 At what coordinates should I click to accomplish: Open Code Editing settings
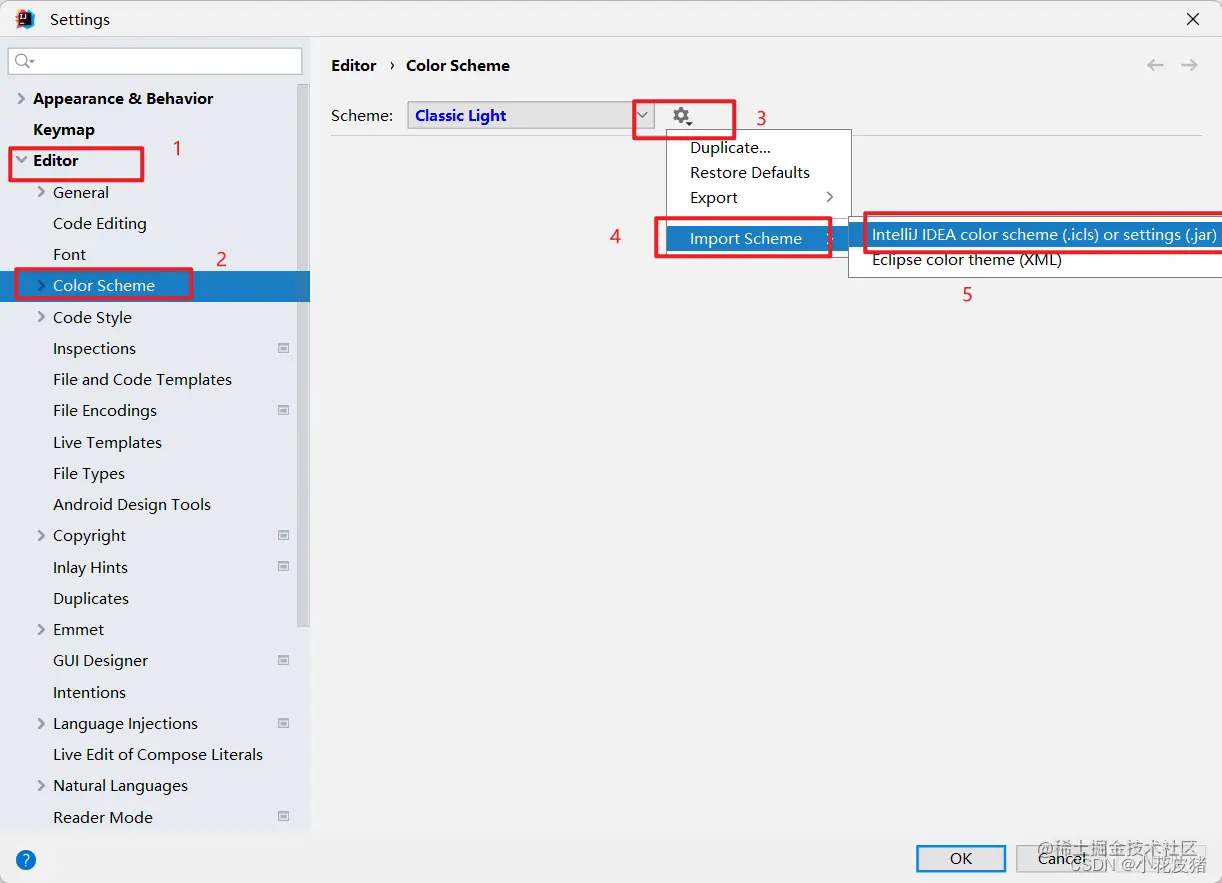[100, 223]
